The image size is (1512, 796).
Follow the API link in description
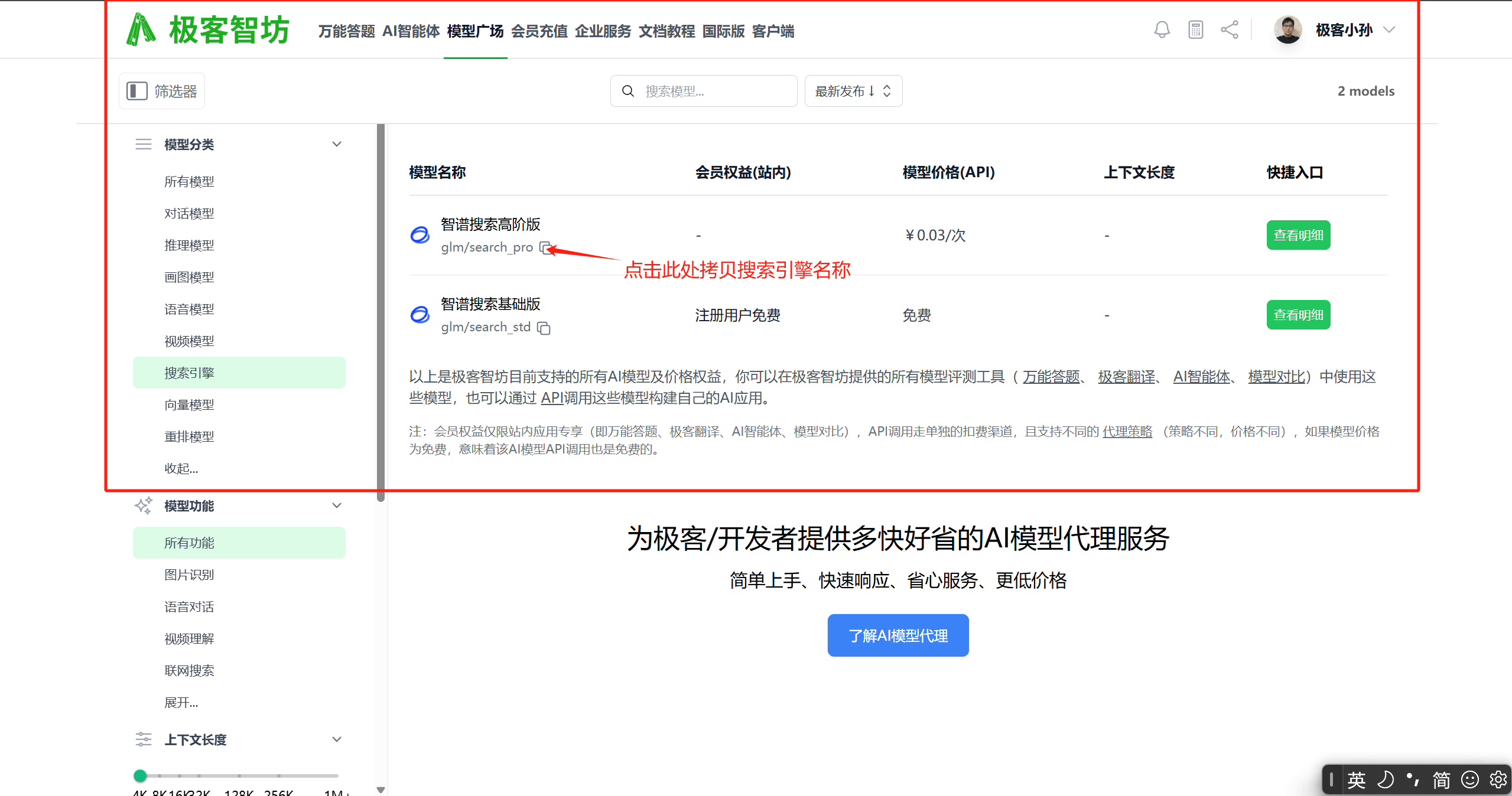point(552,398)
